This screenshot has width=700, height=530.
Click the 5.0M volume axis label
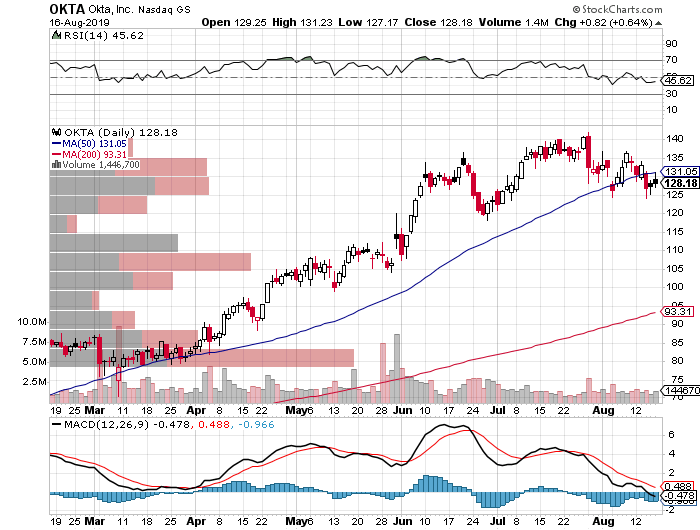click(34, 362)
